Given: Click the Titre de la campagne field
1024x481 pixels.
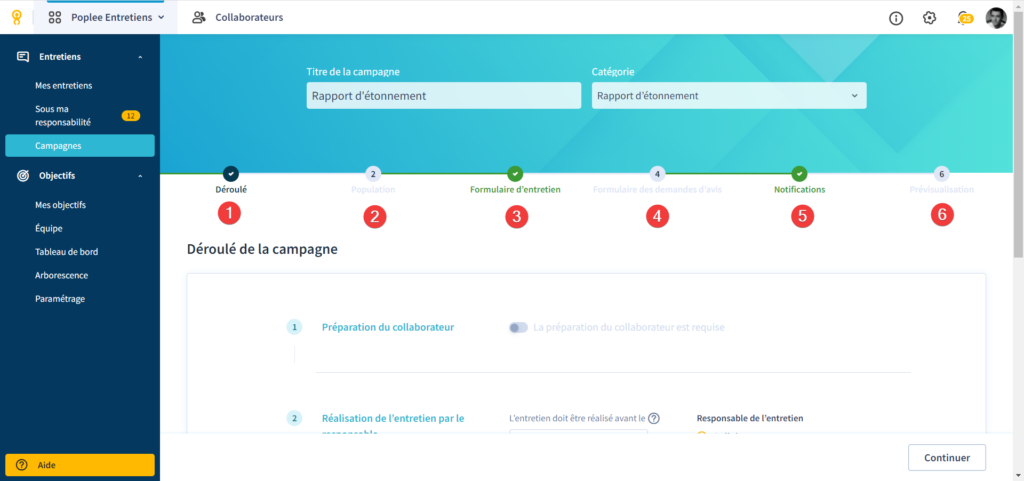Looking at the screenshot, I should point(443,95).
